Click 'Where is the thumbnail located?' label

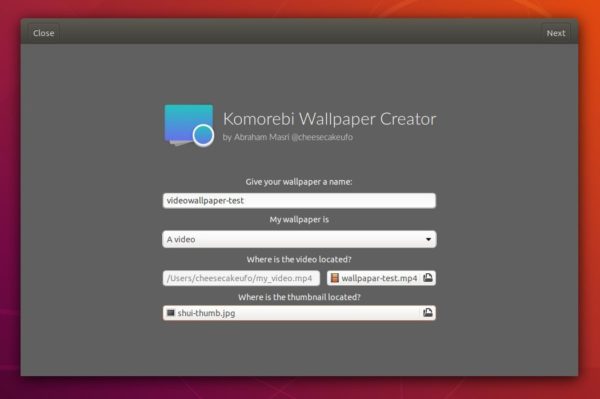[x=299, y=297]
